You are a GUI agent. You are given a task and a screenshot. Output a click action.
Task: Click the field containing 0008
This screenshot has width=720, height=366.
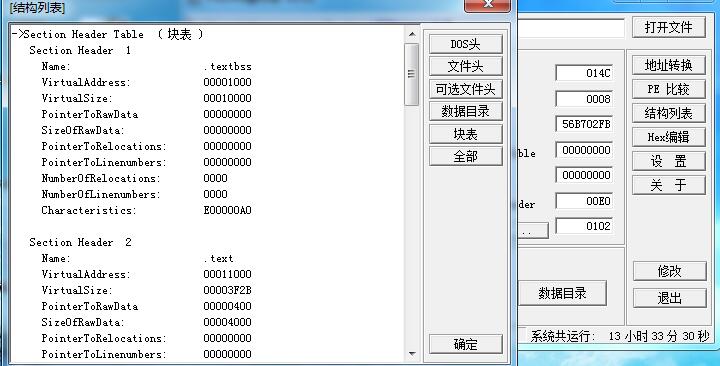[584, 99]
